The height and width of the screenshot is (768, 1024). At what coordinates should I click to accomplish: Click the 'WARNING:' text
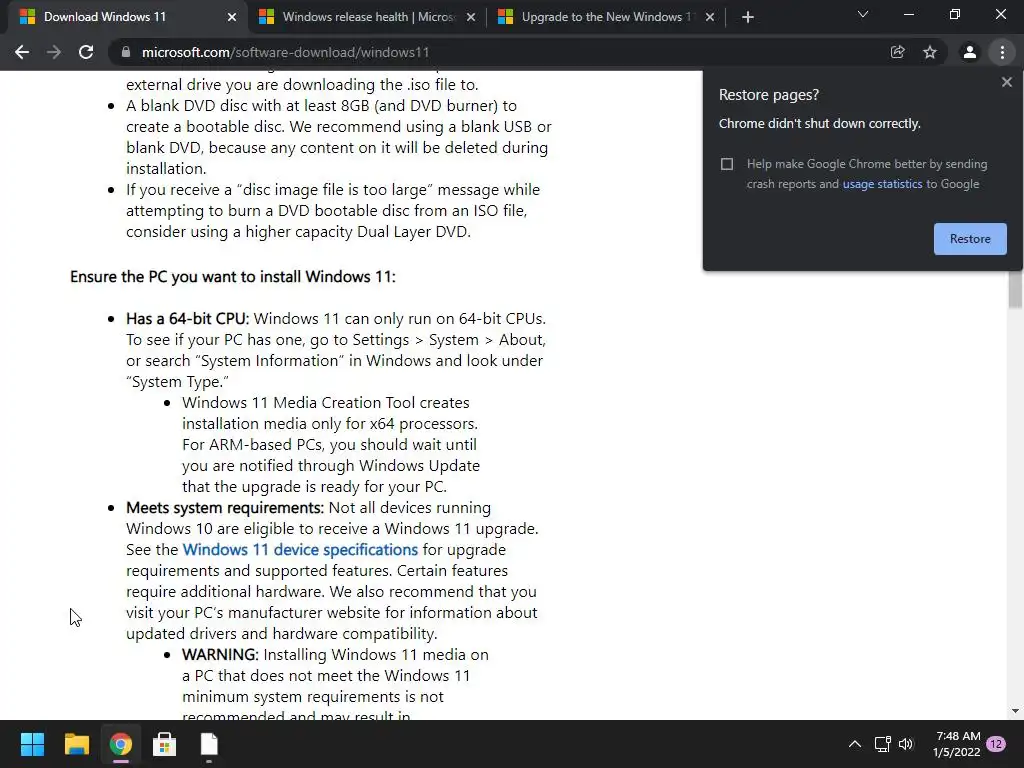pos(220,655)
